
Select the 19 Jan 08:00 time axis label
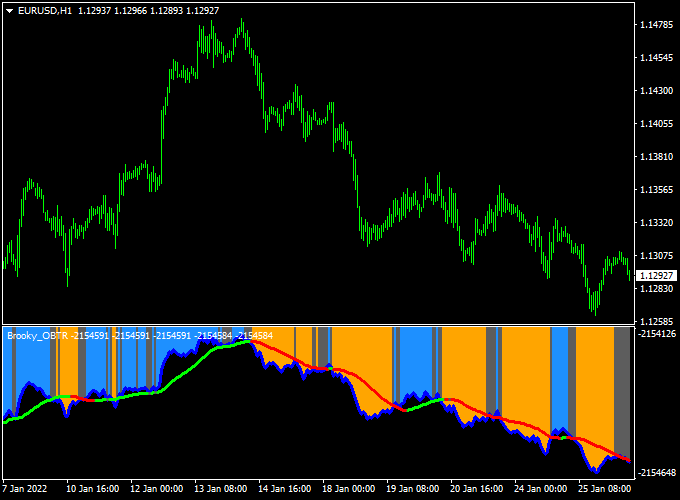412,489
